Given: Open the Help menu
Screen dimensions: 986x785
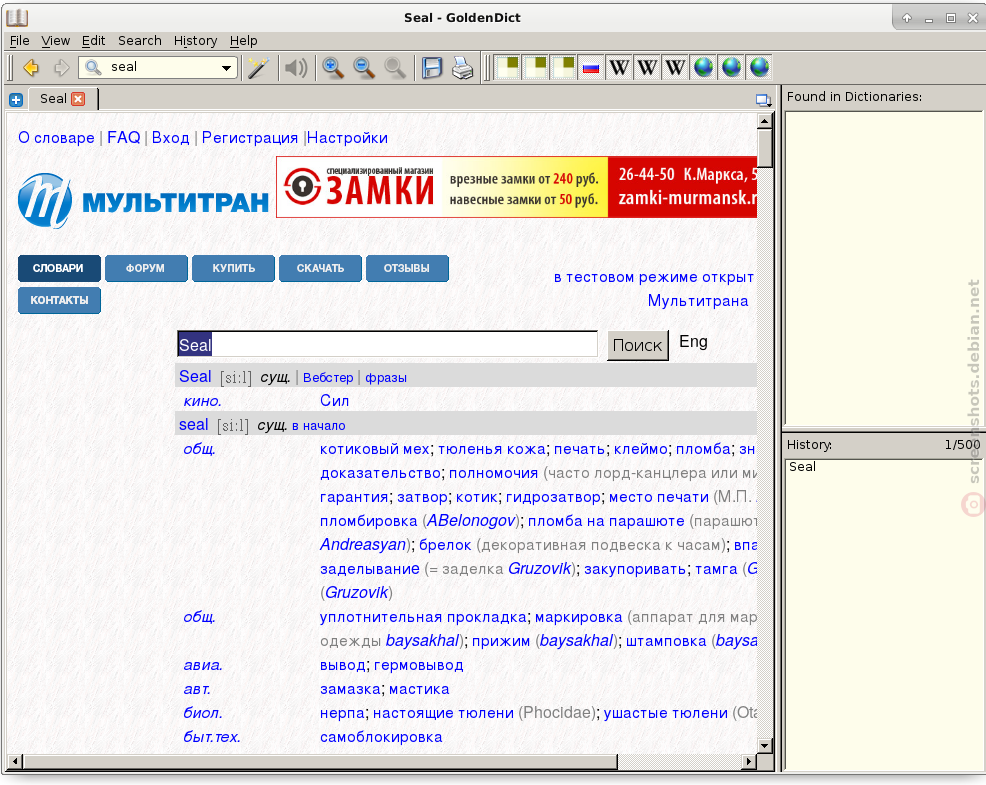Looking at the screenshot, I should coord(243,41).
